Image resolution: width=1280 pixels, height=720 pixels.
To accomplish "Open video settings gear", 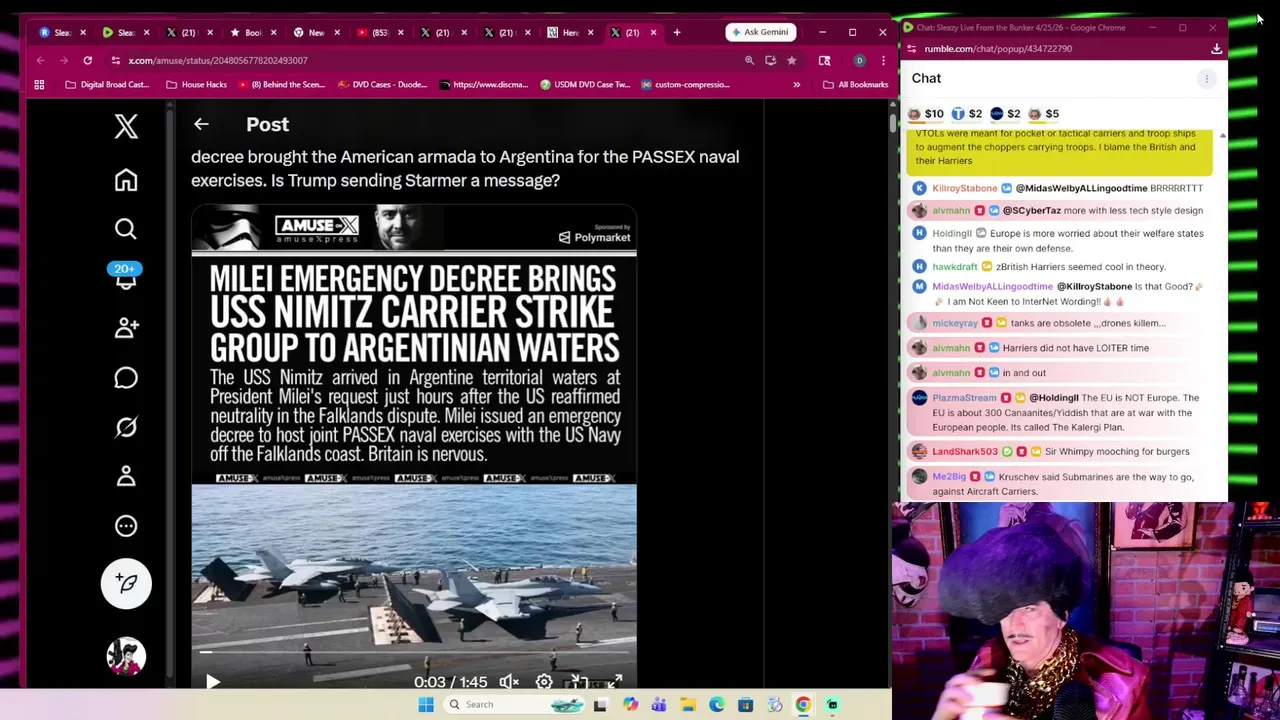I will 544,682.
